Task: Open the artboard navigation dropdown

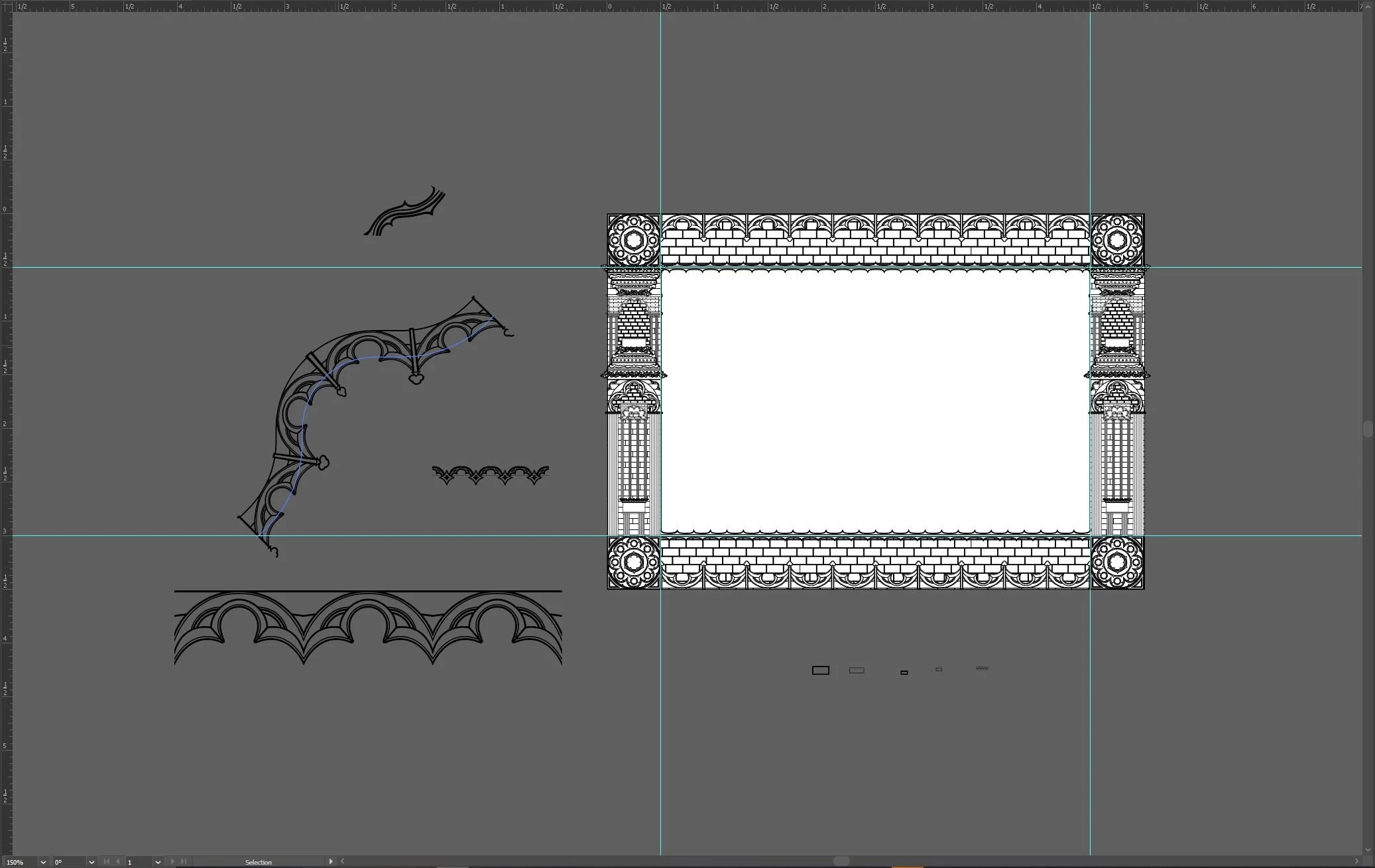Action: tap(158, 862)
